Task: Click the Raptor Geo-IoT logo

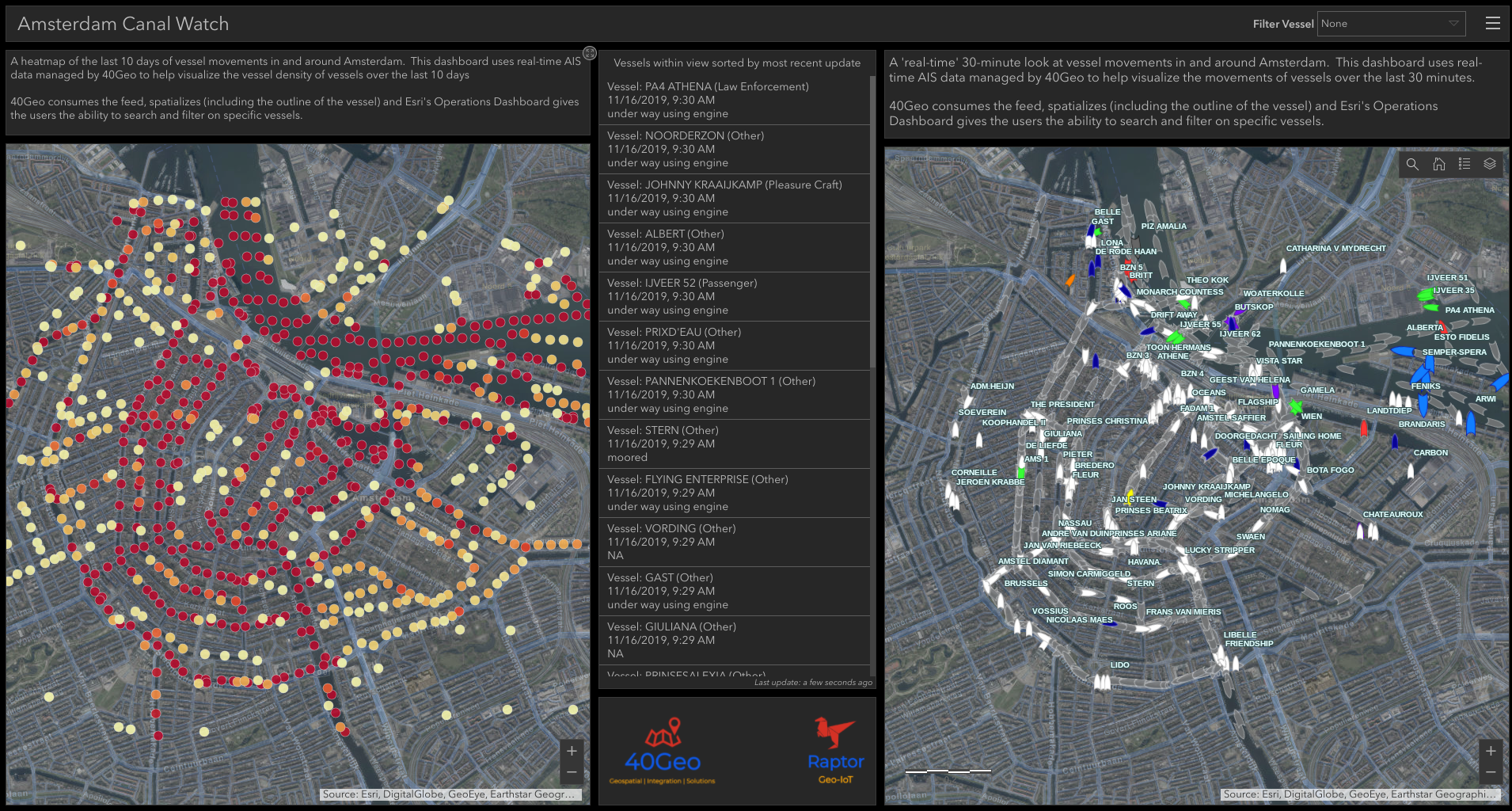Action: [835, 751]
